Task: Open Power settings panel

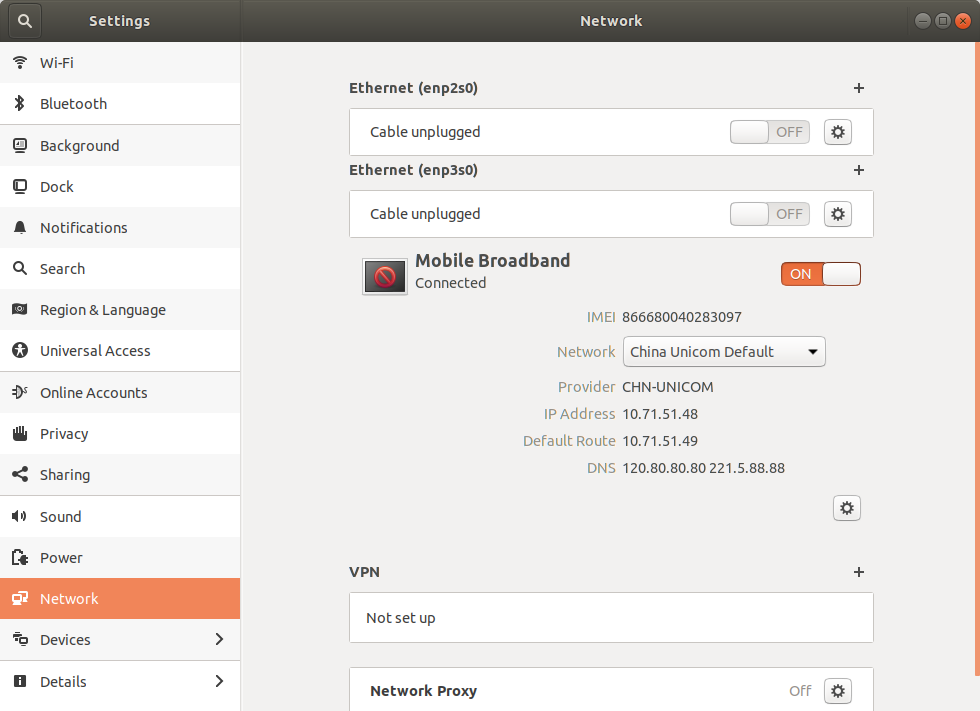Action: coord(120,557)
